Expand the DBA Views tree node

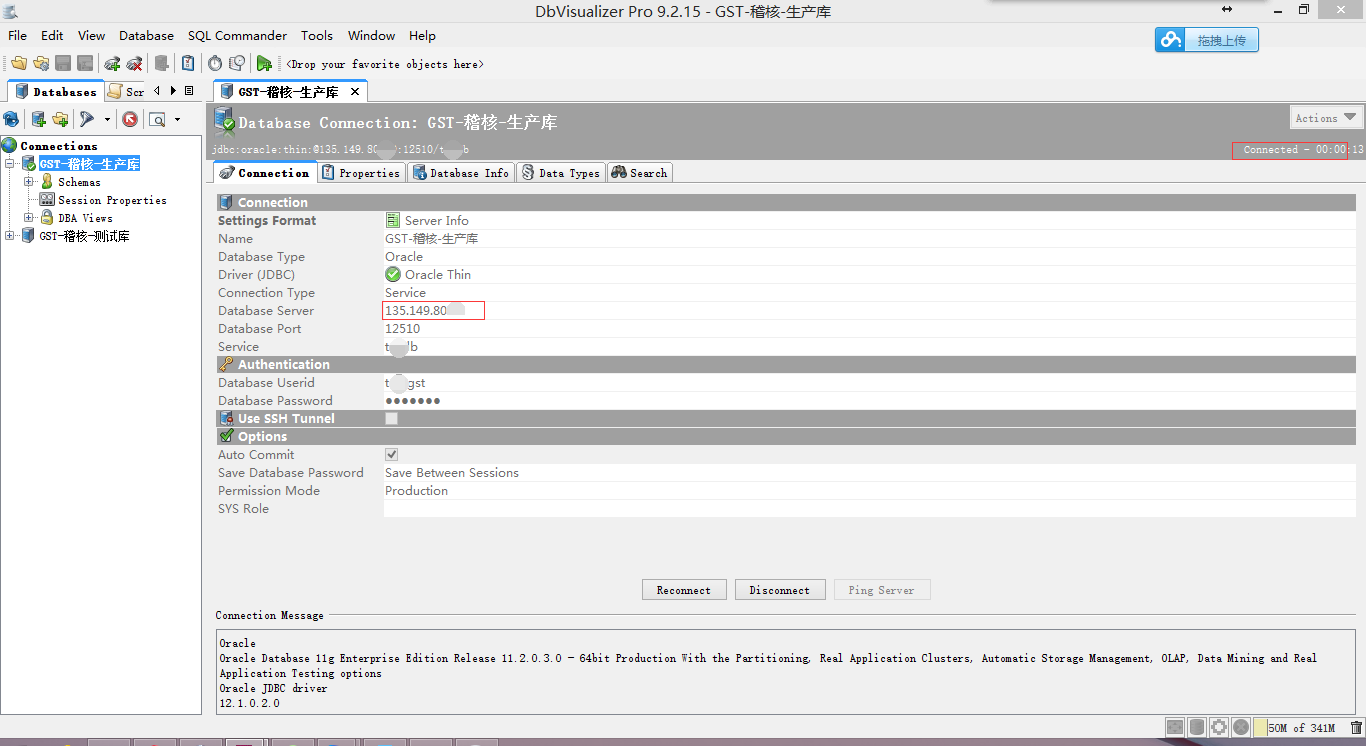29,218
